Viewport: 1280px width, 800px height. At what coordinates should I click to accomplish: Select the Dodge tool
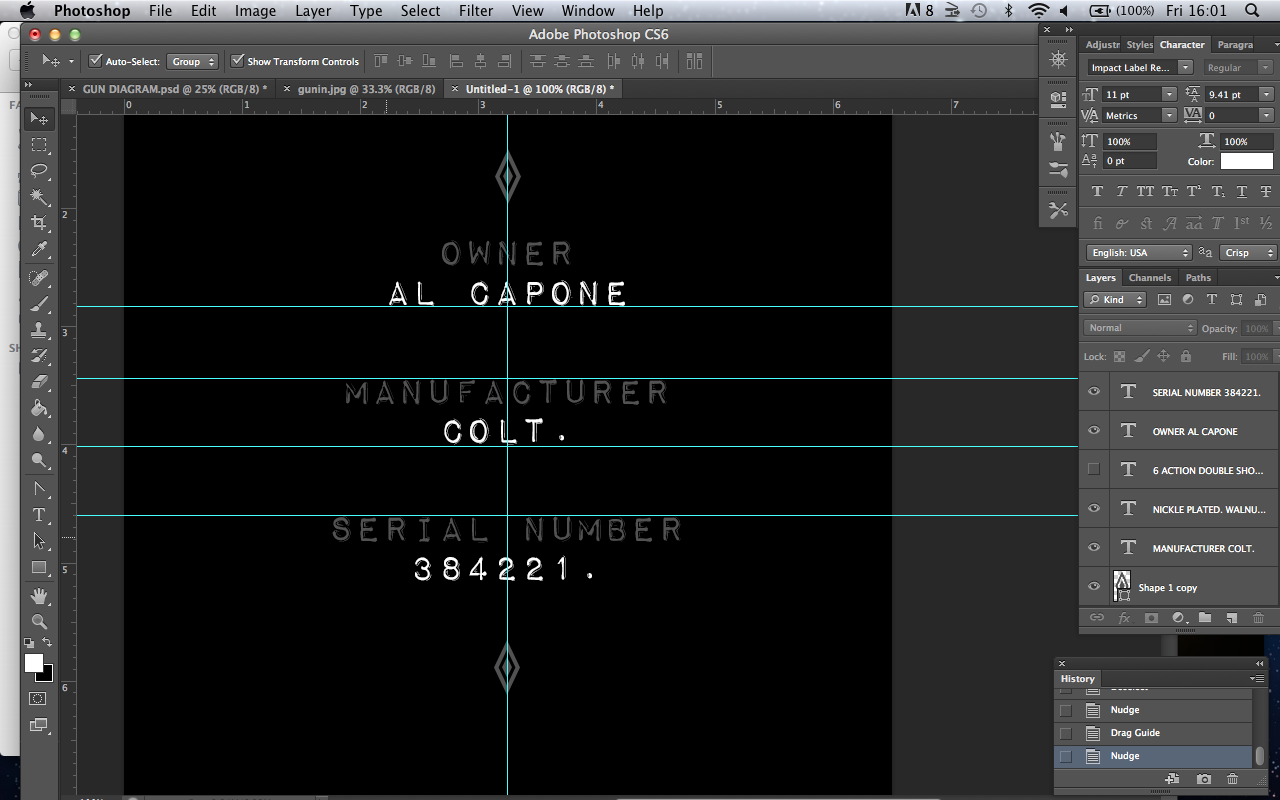coord(39,460)
